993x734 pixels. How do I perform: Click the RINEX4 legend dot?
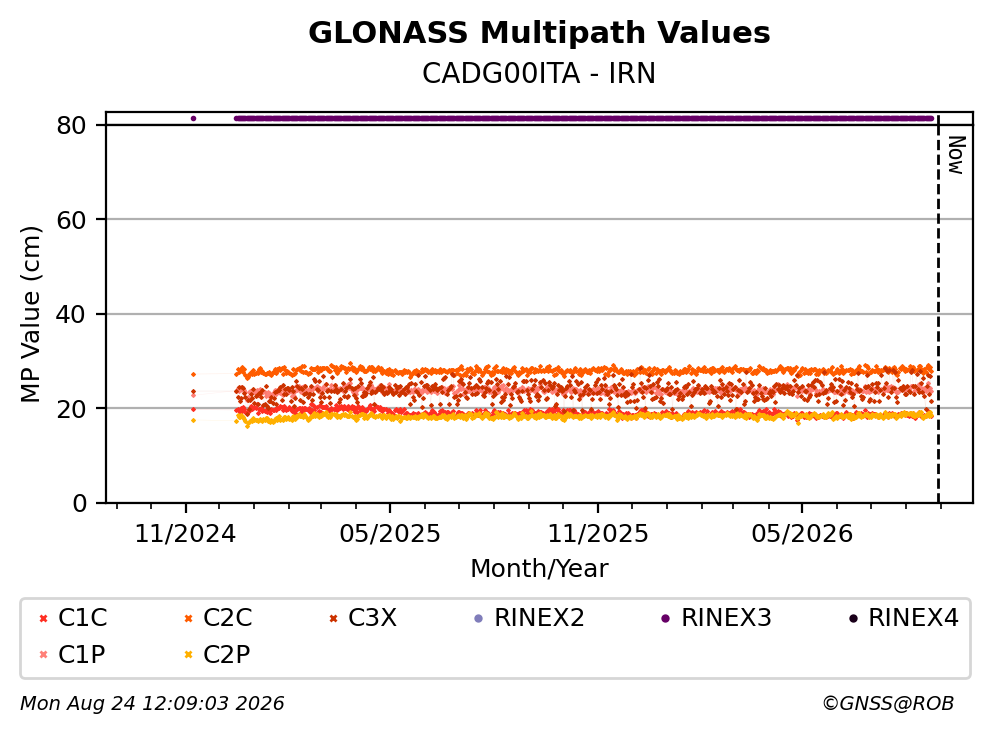click(x=853, y=619)
